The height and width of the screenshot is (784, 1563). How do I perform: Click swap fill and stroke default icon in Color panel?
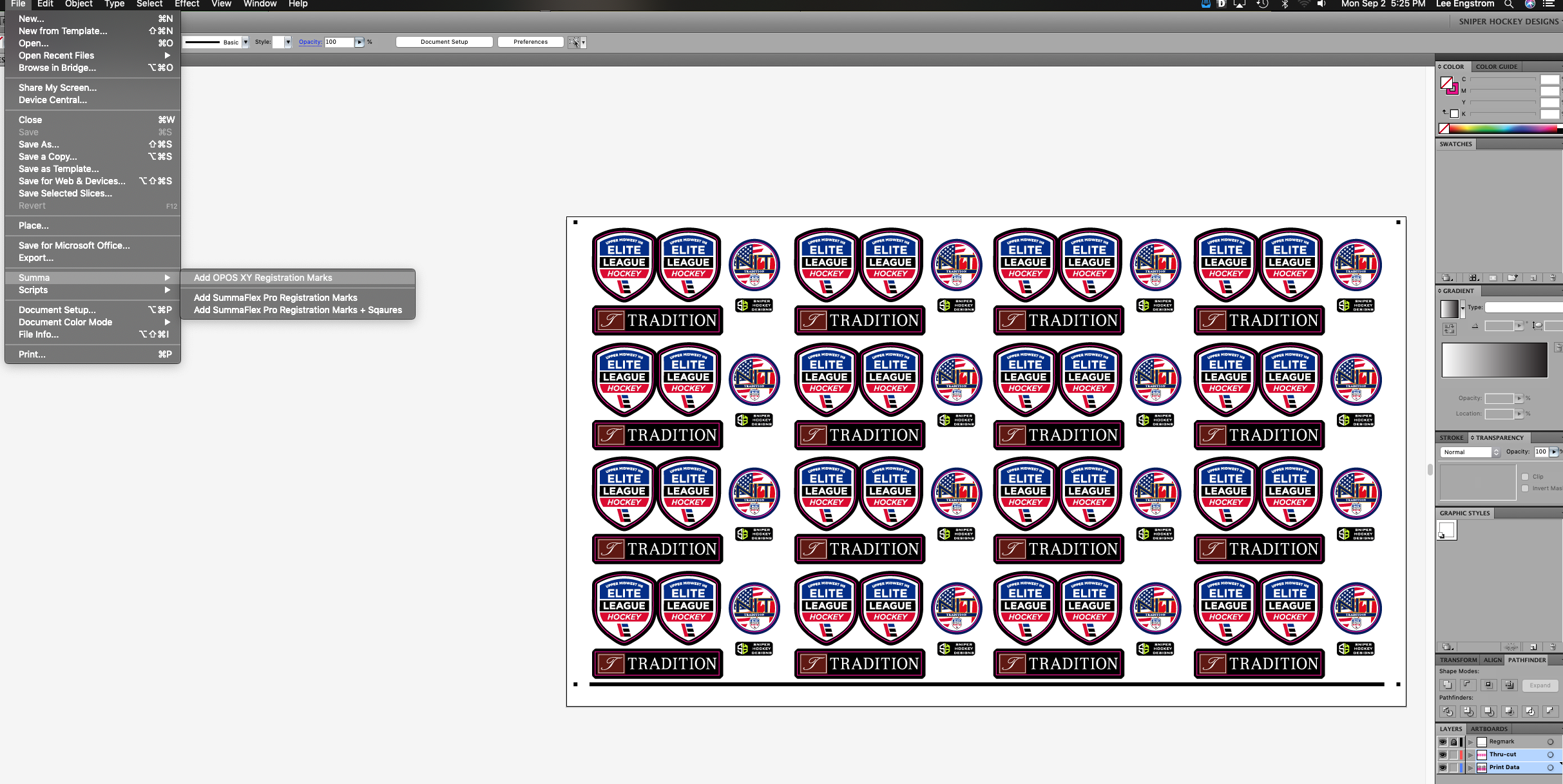pos(1444,112)
